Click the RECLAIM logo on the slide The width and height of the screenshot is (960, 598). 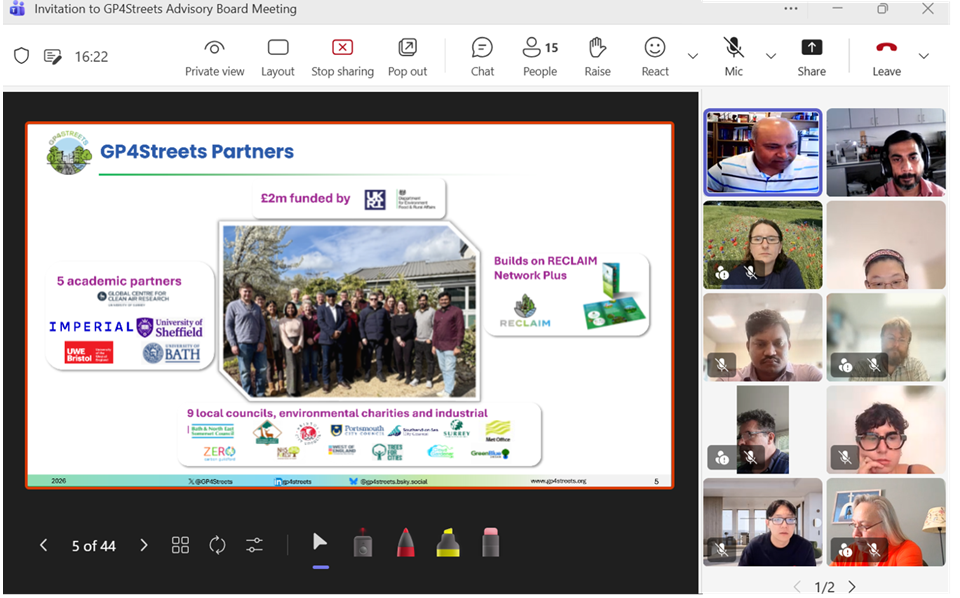(525, 311)
